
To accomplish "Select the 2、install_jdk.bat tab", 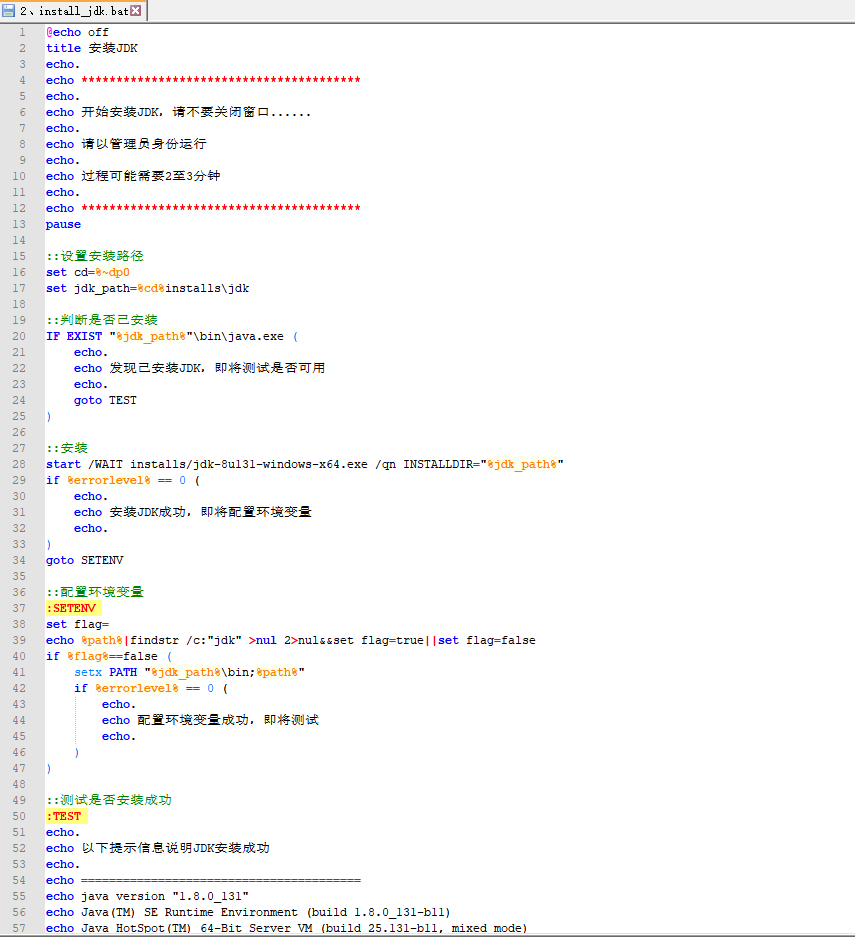I will pyautogui.click(x=70, y=9).
